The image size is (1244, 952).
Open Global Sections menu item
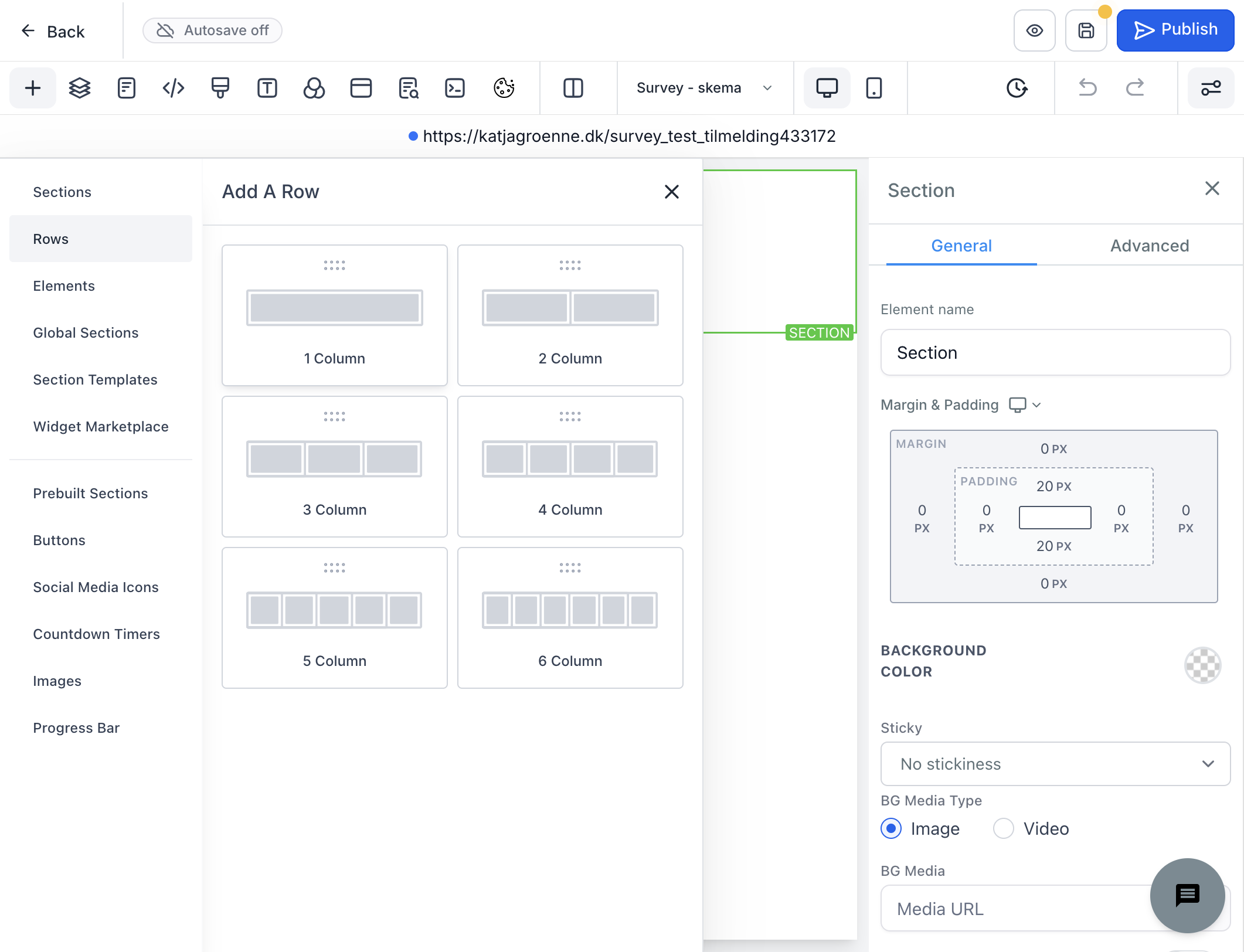101,332
